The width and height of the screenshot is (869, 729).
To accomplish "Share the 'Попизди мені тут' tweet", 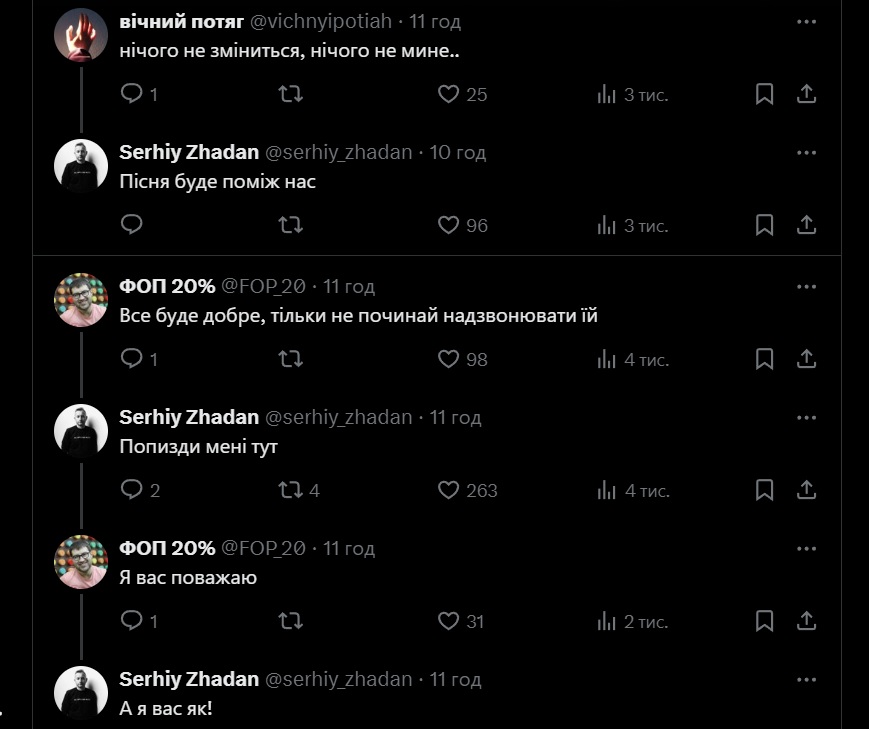I will click(x=807, y=490).
